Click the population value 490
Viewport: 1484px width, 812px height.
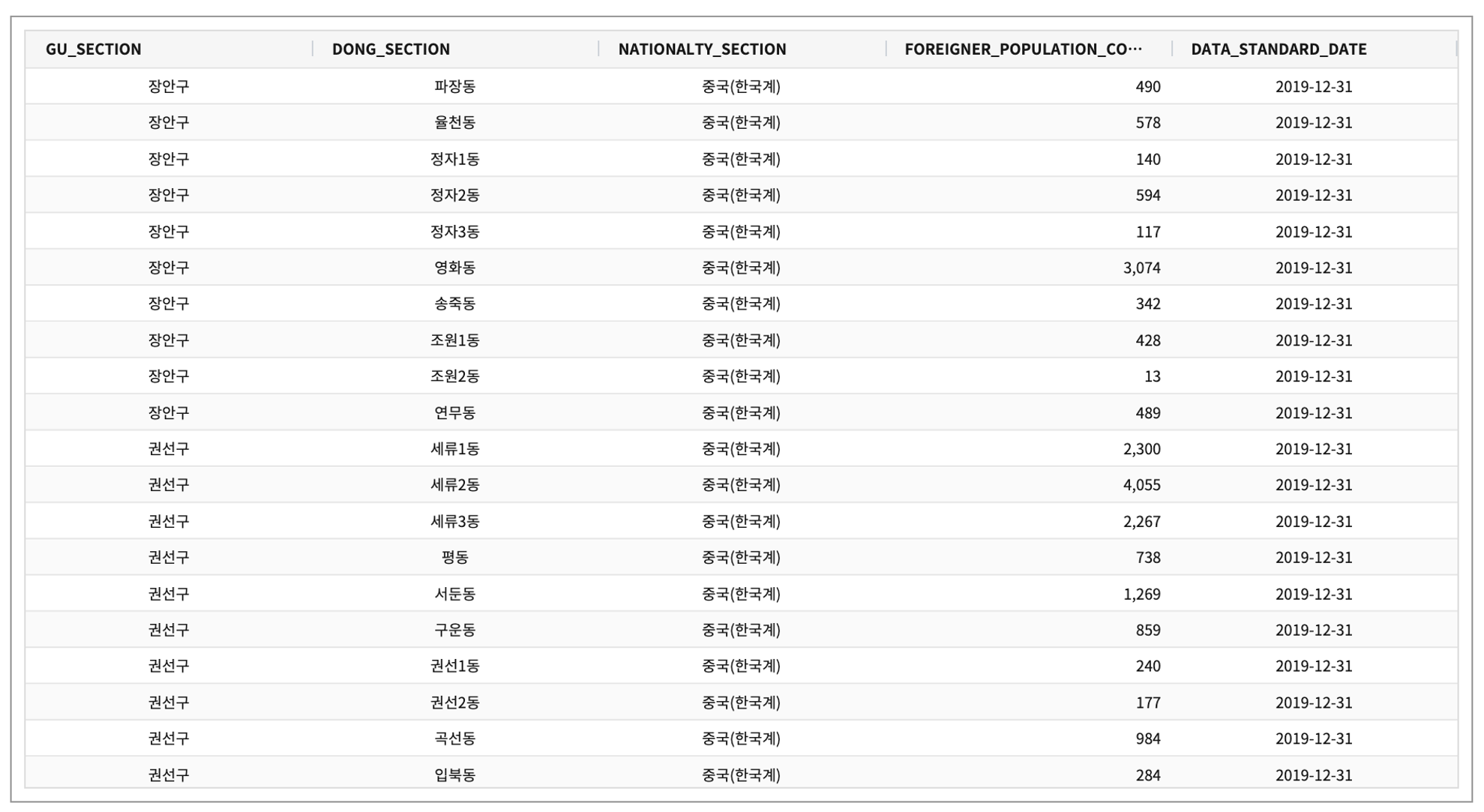[1148, 86]
